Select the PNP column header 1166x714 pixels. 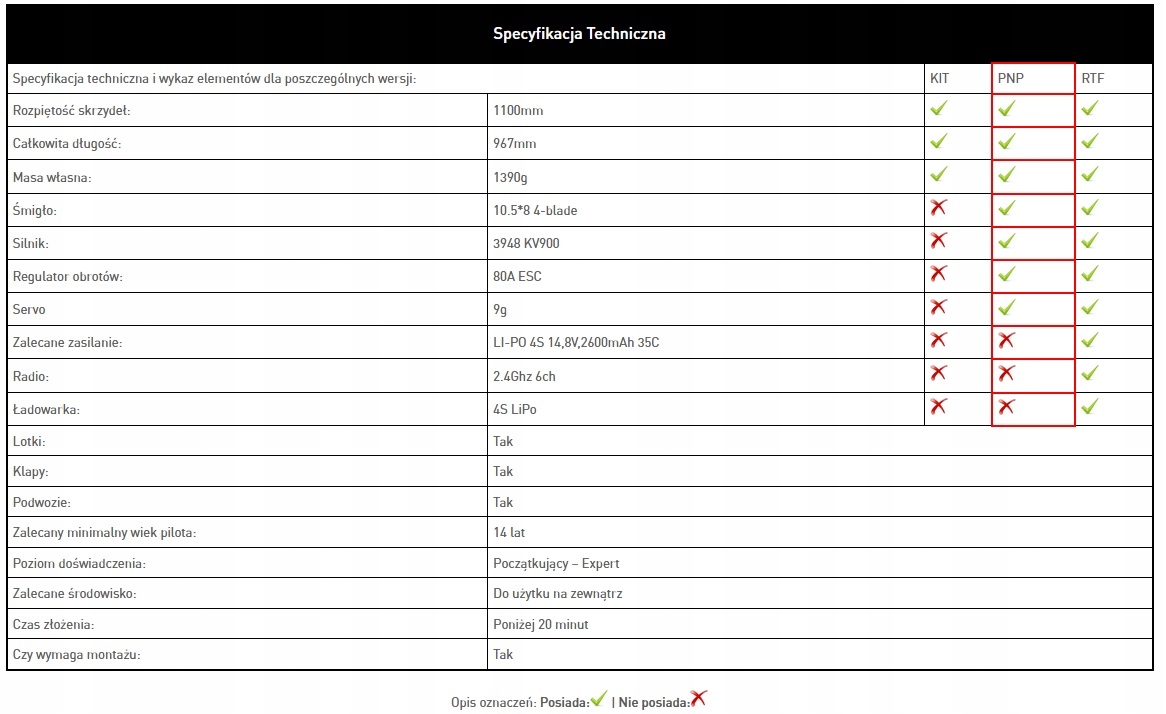1011,79
